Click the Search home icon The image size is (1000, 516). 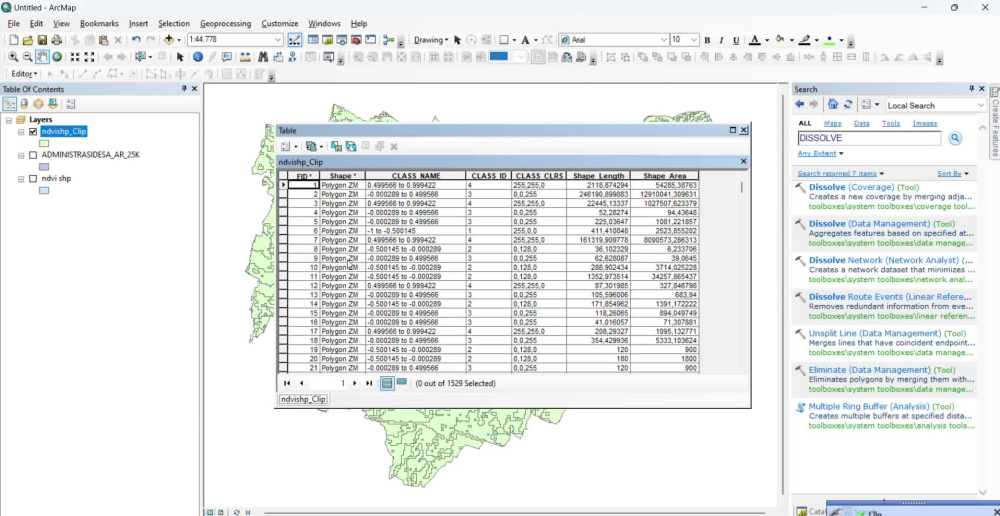tap(833, 105)
